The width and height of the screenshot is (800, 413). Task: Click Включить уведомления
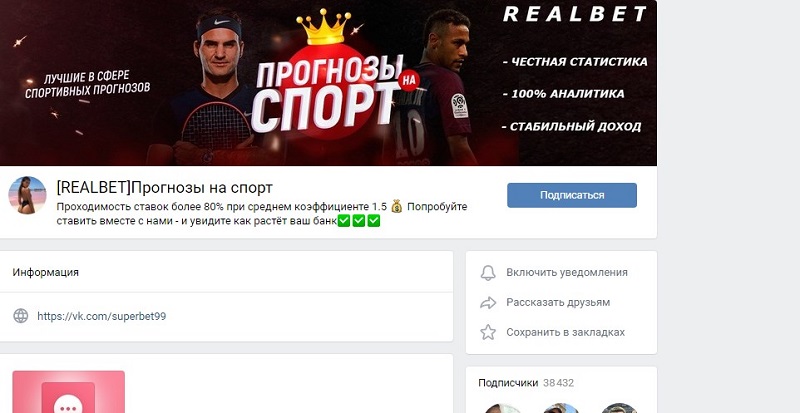tap(567, 273)
